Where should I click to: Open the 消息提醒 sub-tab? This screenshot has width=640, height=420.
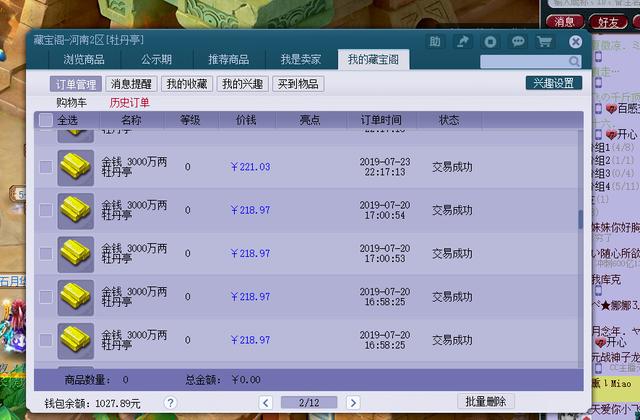131,84
